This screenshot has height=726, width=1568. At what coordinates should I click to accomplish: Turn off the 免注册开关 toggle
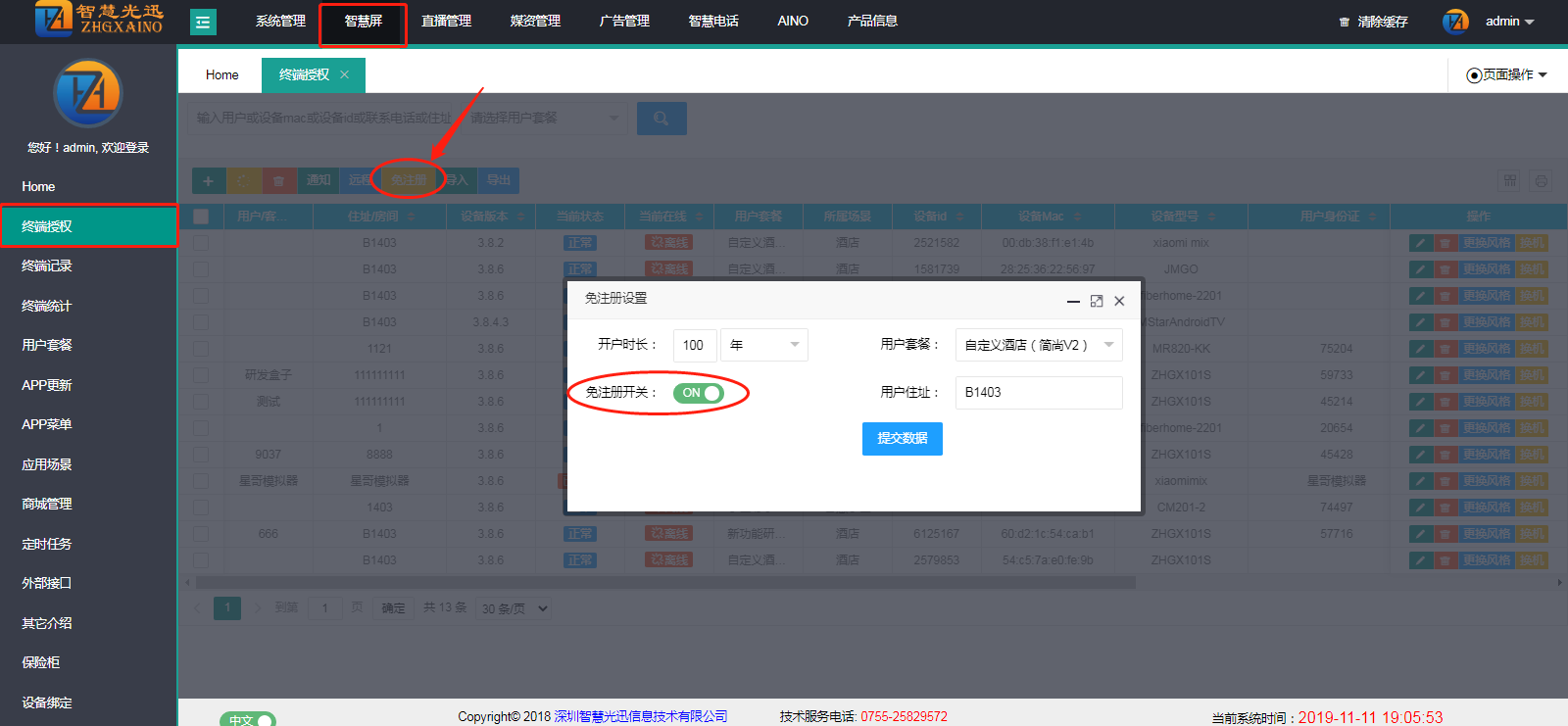tap(698, 393)
